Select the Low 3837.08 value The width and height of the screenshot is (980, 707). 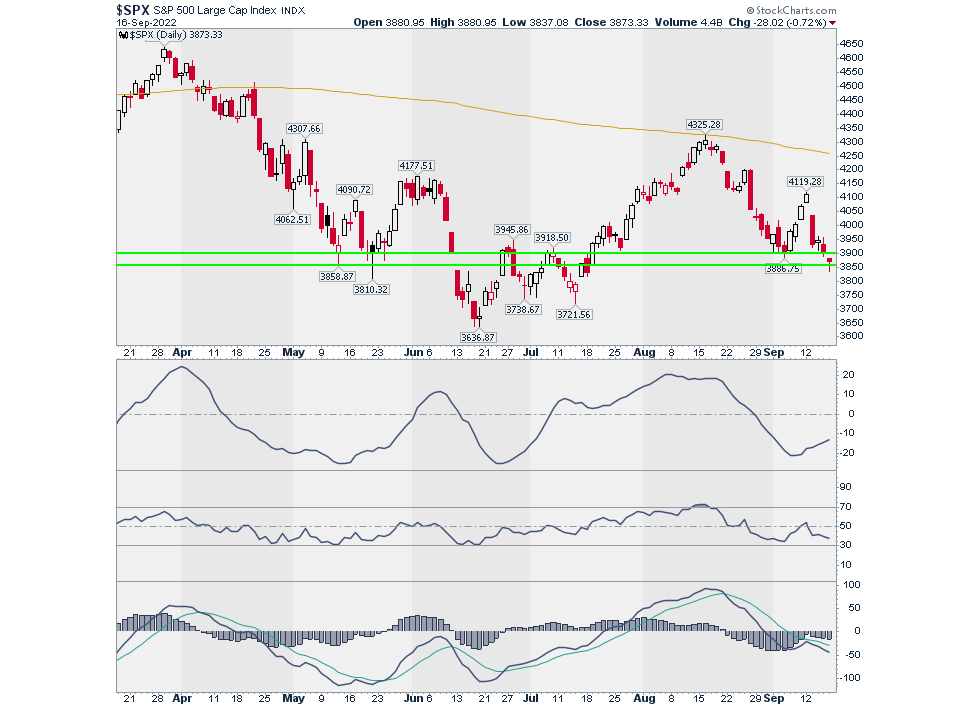click(535, 23)
